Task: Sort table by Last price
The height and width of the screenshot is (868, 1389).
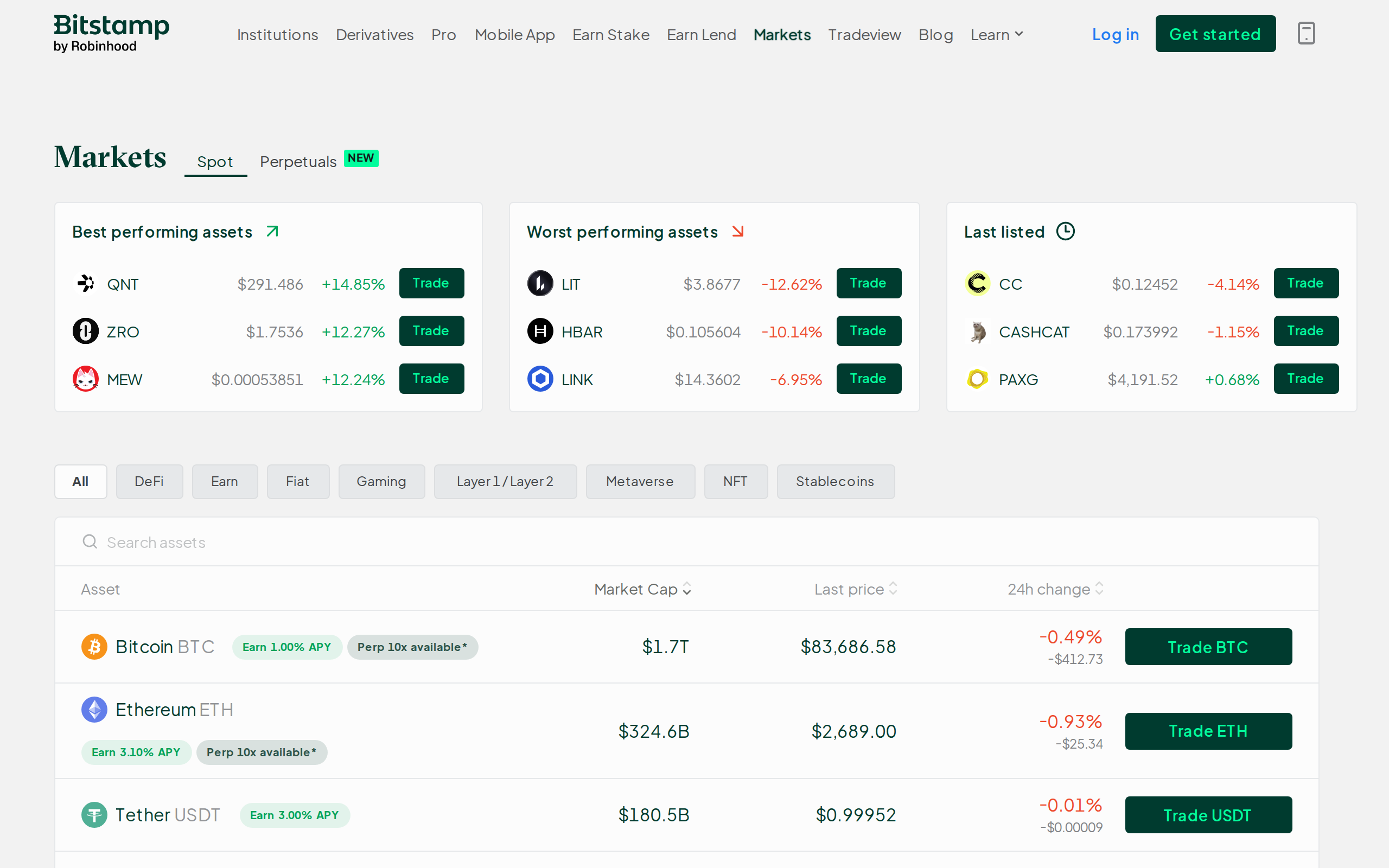Action: pyautogui.click(x=856, y=589)
